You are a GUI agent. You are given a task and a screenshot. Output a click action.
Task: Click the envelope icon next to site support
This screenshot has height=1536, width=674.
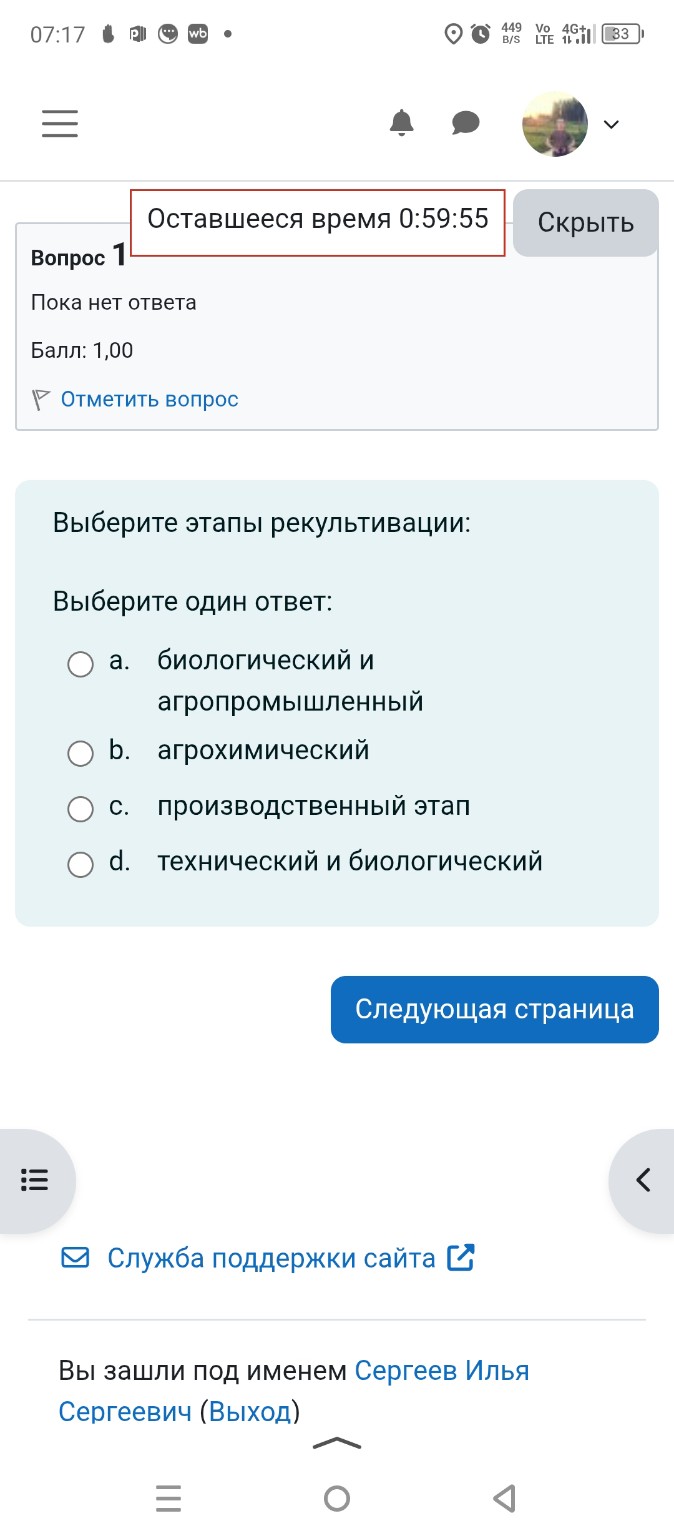coord(75,1257)
